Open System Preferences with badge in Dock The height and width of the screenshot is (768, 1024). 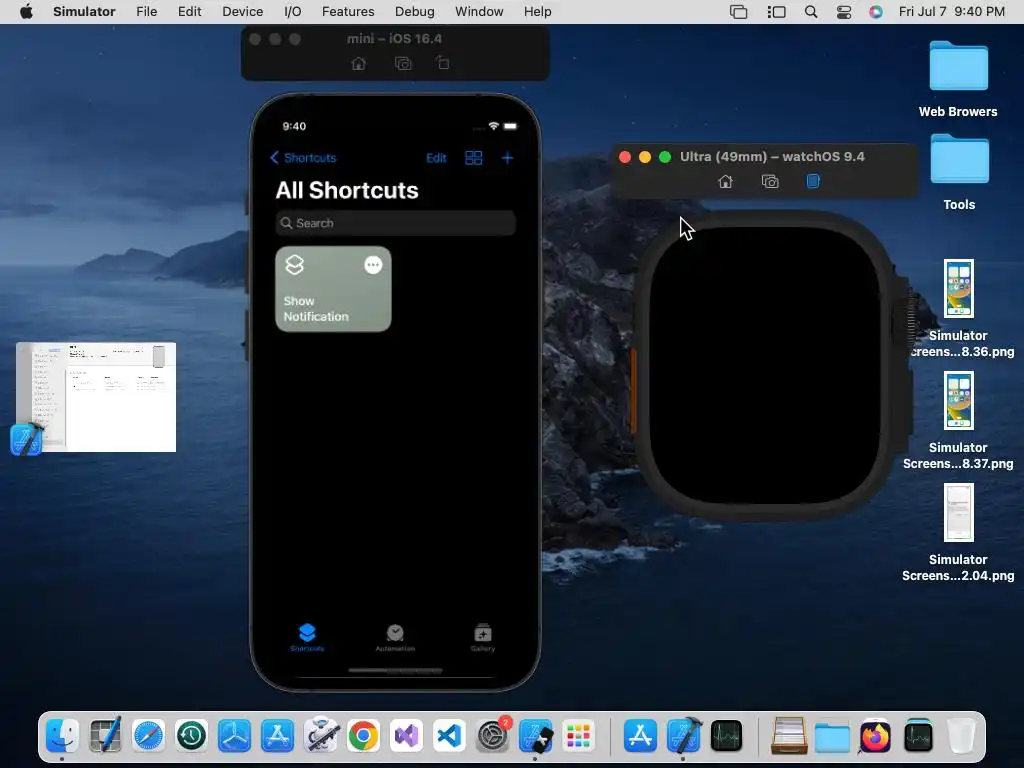[x=493, y=735]
